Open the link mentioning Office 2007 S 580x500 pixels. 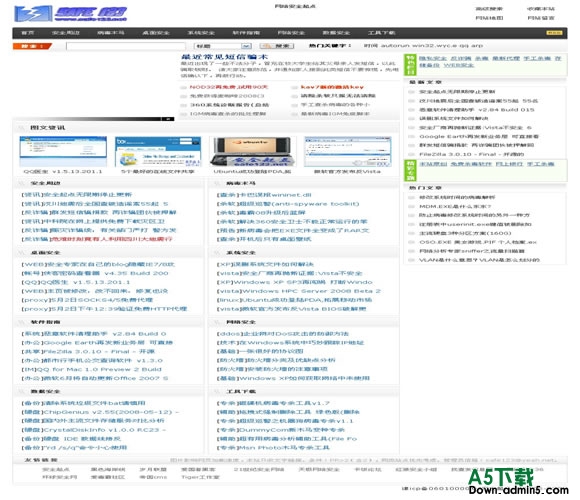coord(95,378)
